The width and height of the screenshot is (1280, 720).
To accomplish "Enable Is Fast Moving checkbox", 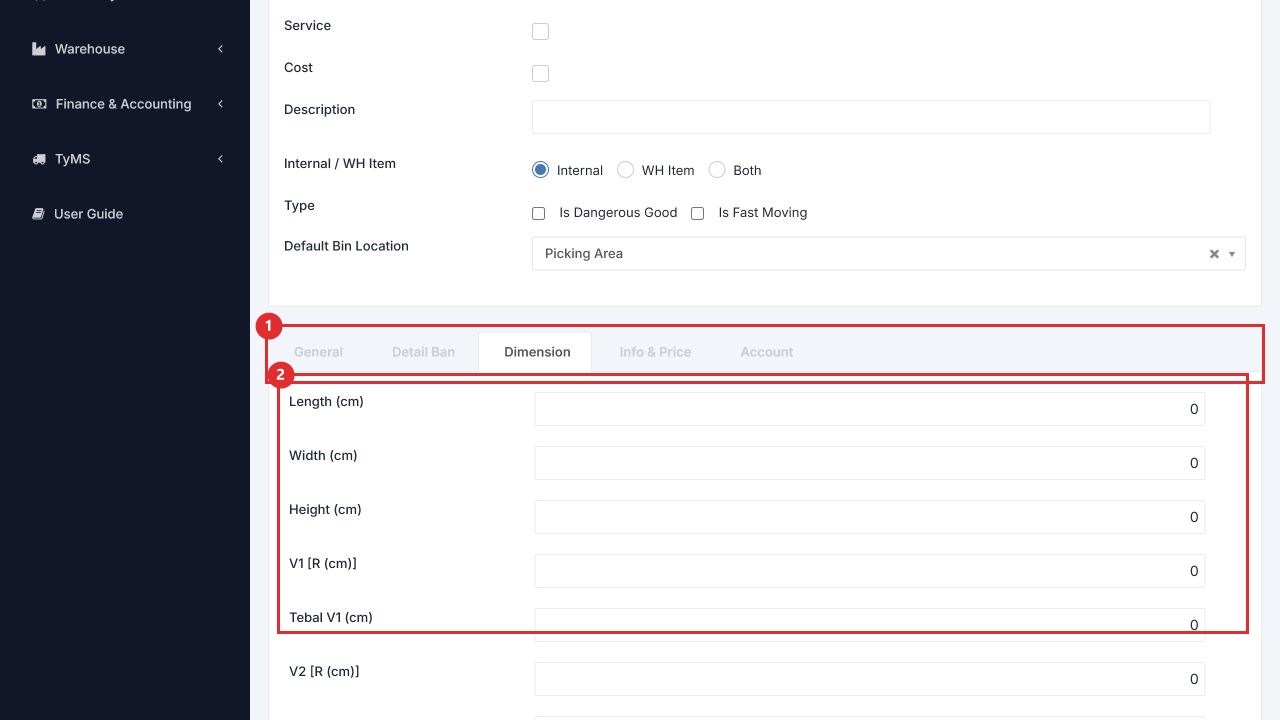I will [697, 213].
